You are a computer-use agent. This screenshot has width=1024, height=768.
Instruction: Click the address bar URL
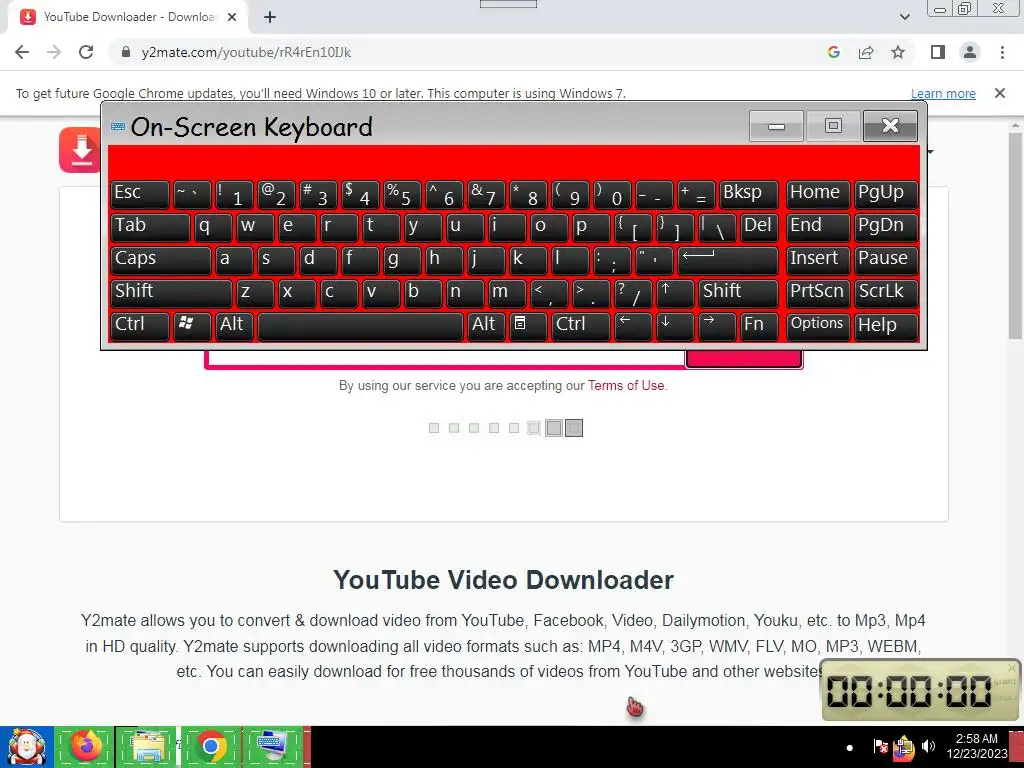(246, 52)
